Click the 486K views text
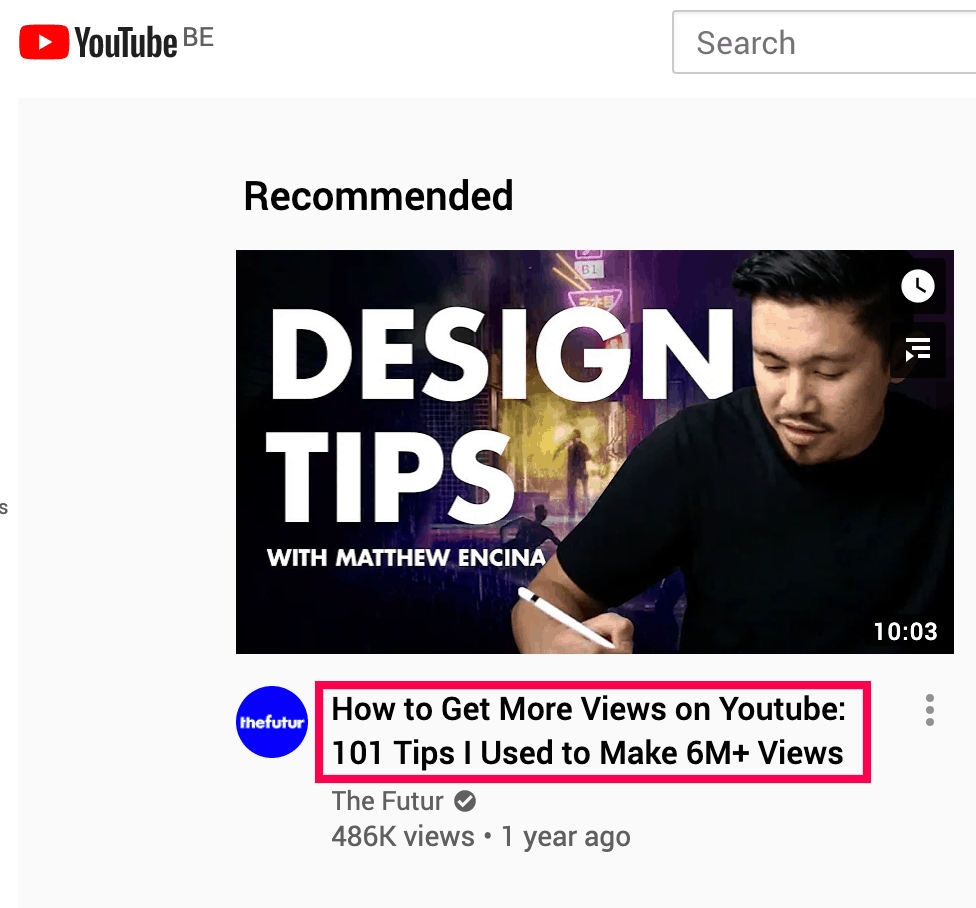976x908 pixels. point(403,836)
